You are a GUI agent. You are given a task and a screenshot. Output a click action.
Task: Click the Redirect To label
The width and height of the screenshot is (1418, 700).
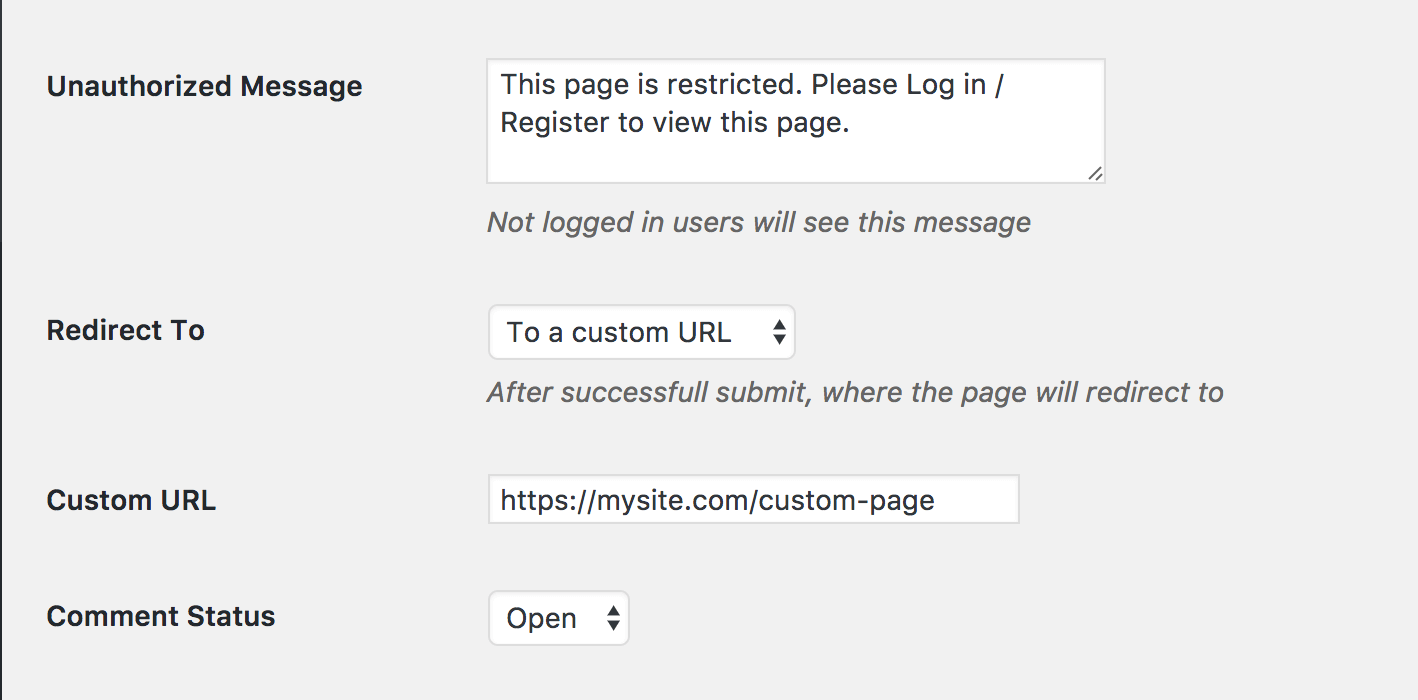pos(125,331)
